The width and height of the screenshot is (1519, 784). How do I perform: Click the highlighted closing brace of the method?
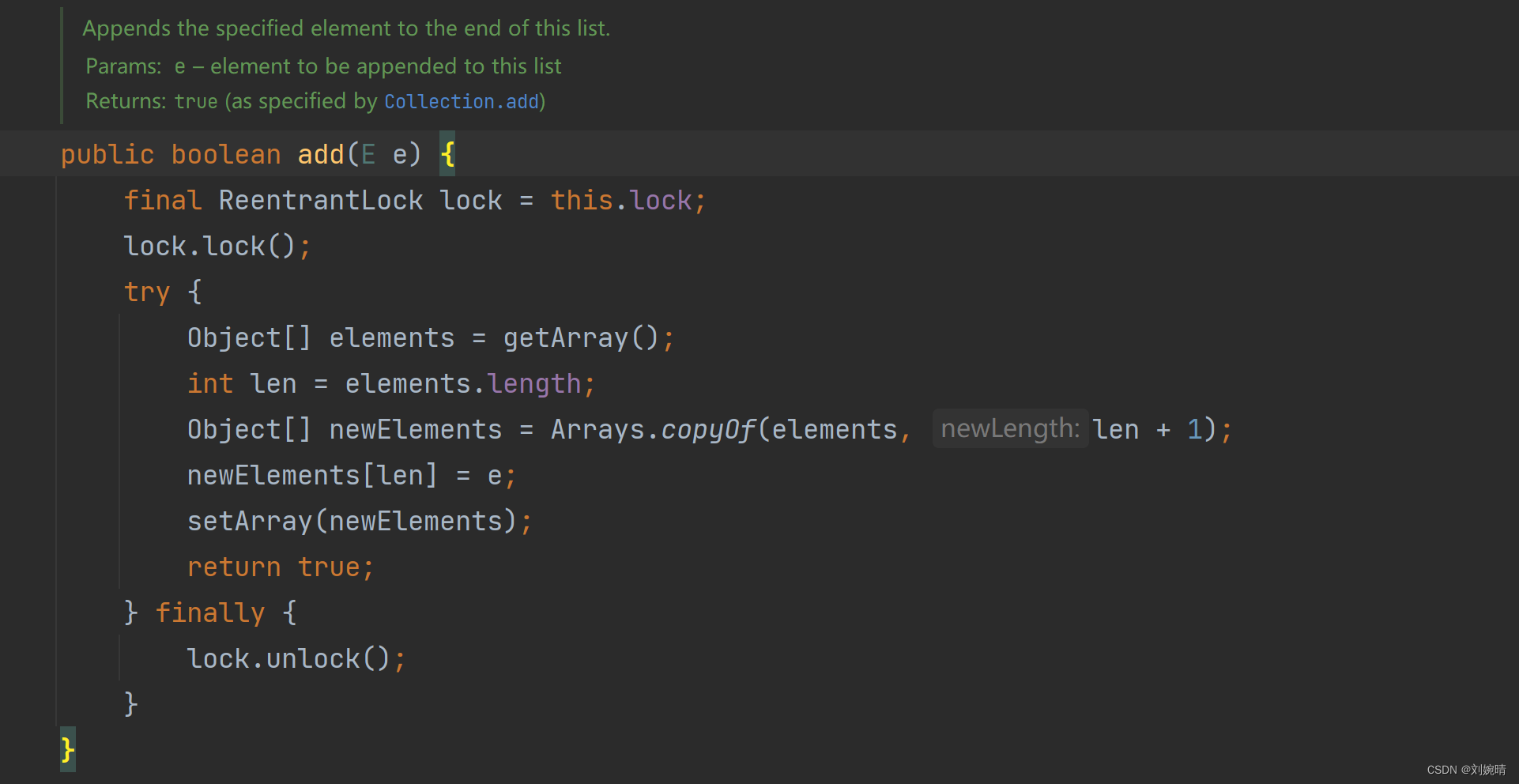tap(68, 749)
